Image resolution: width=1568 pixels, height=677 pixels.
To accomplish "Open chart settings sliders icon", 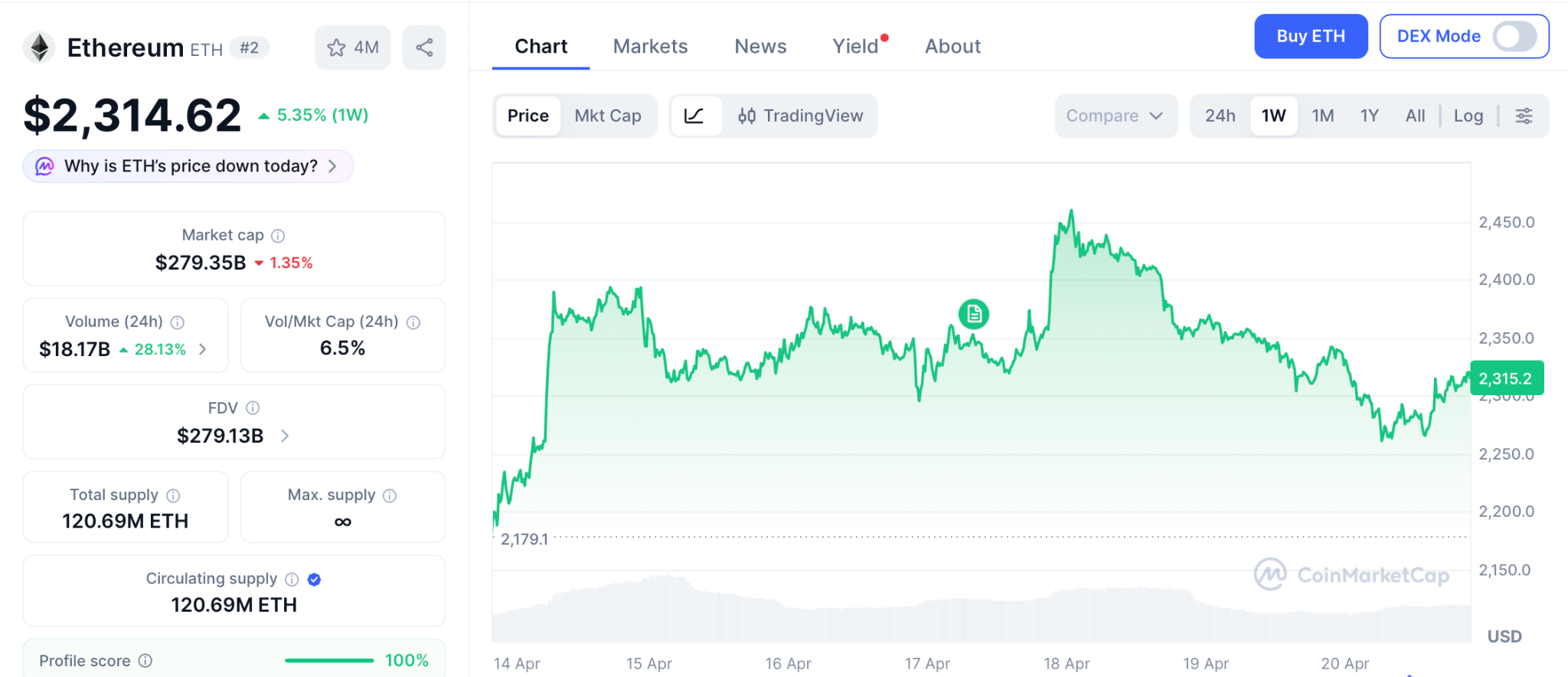I will click(1524, 116).
